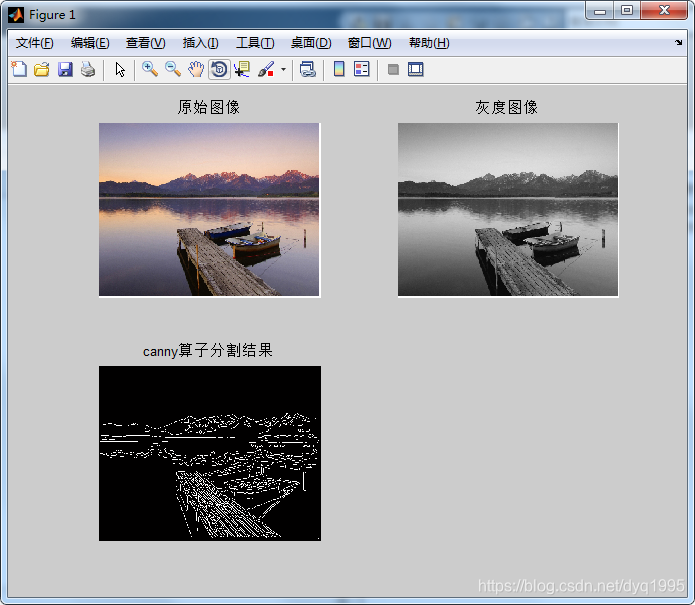
Task: Click the dock figure arrow icon
Action: 679,43
